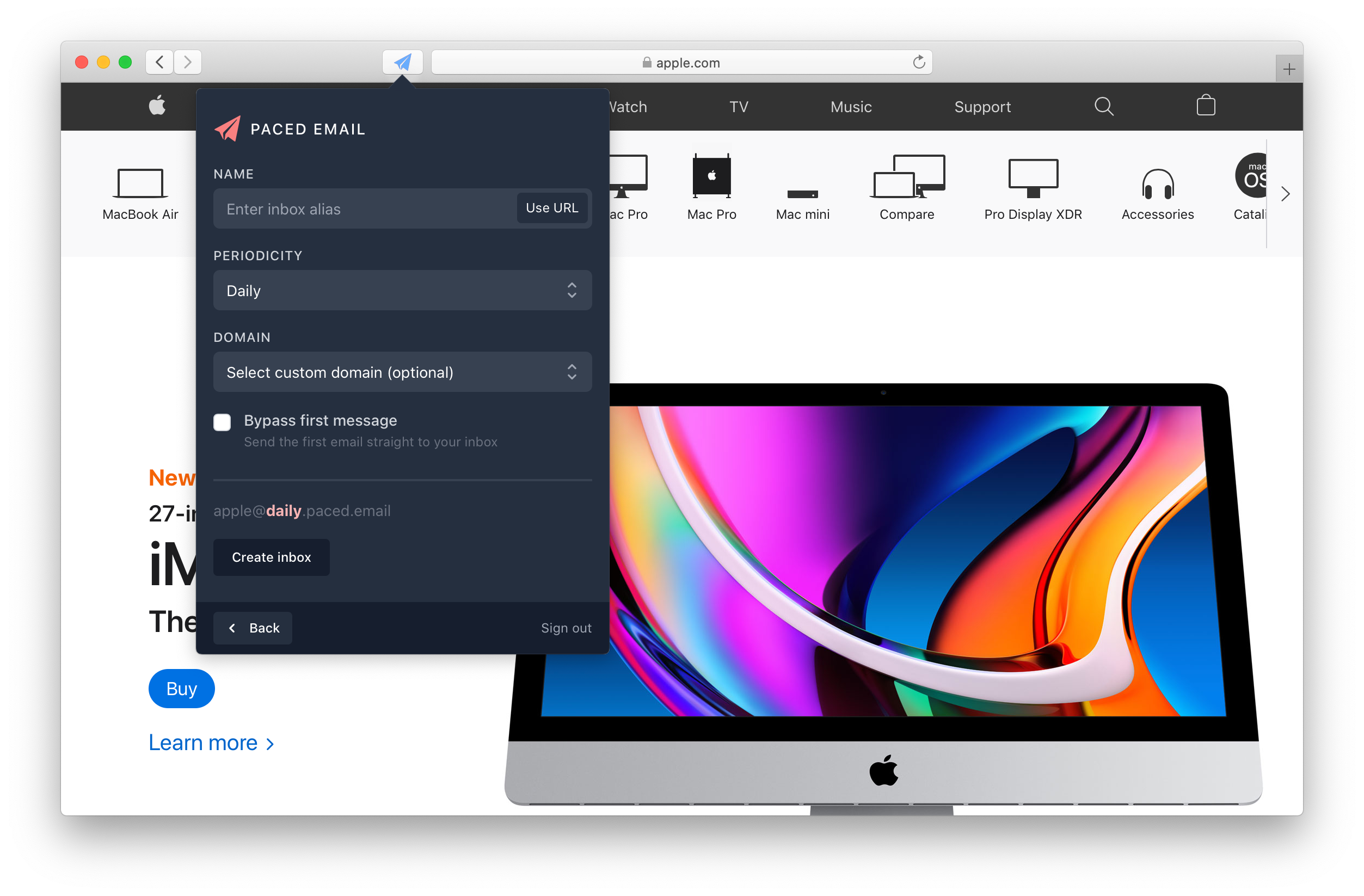This screenshot has width=1364, height=896.
Task: Reload the page with the refresh icon
Action: pyautogui.click(x=919, y=62)
